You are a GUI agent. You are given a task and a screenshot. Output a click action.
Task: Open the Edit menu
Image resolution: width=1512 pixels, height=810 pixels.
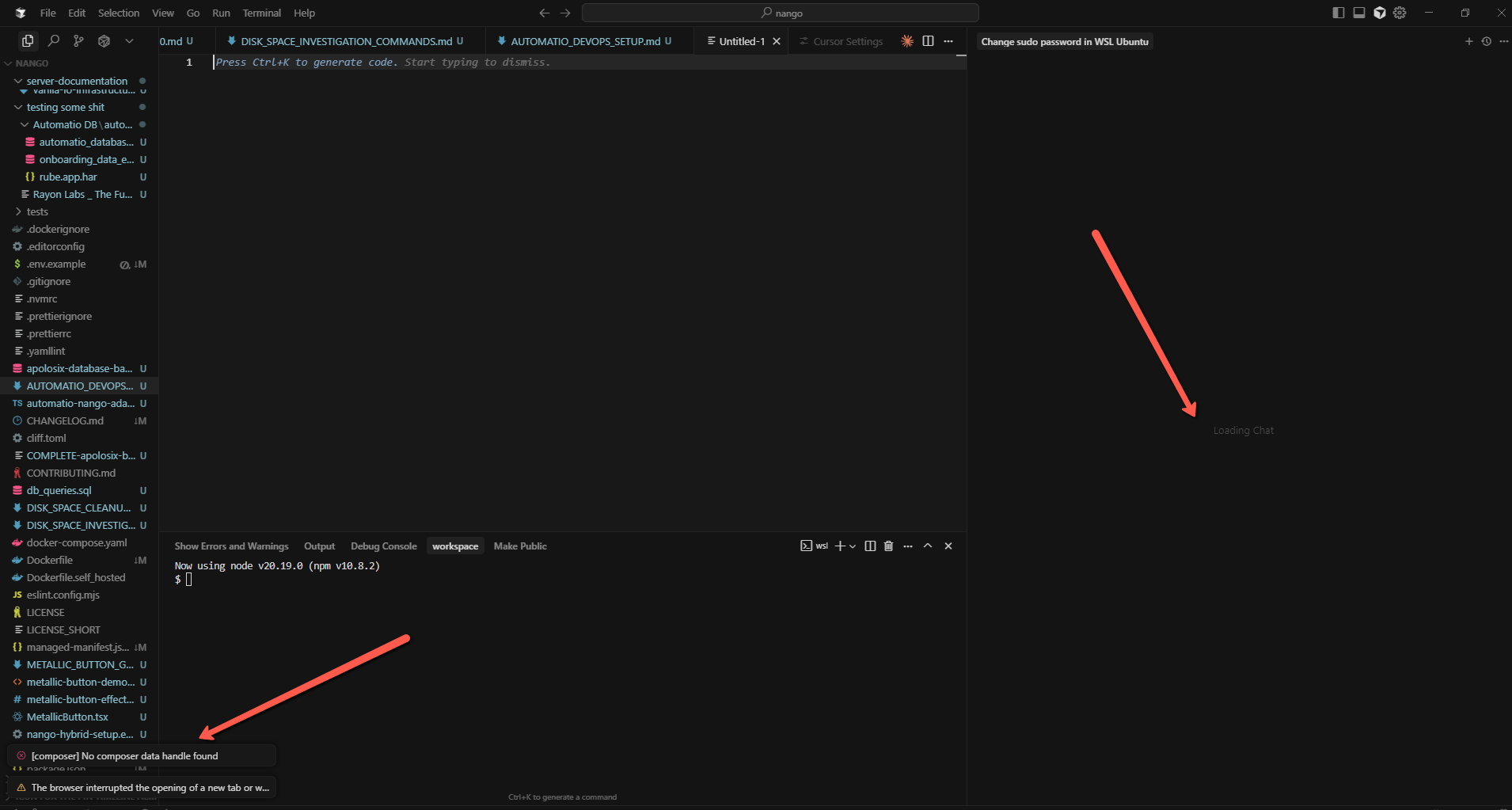tap(77, 13)
